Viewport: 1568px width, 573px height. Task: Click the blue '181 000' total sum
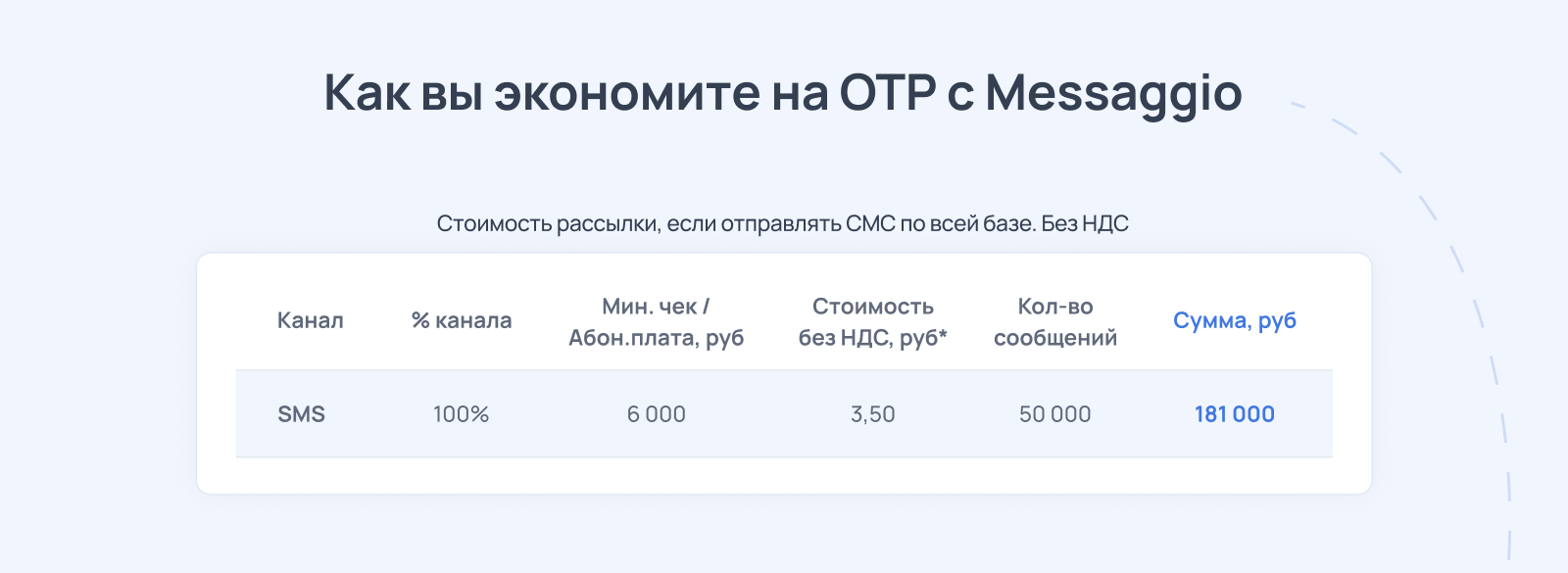point(1235,414)
